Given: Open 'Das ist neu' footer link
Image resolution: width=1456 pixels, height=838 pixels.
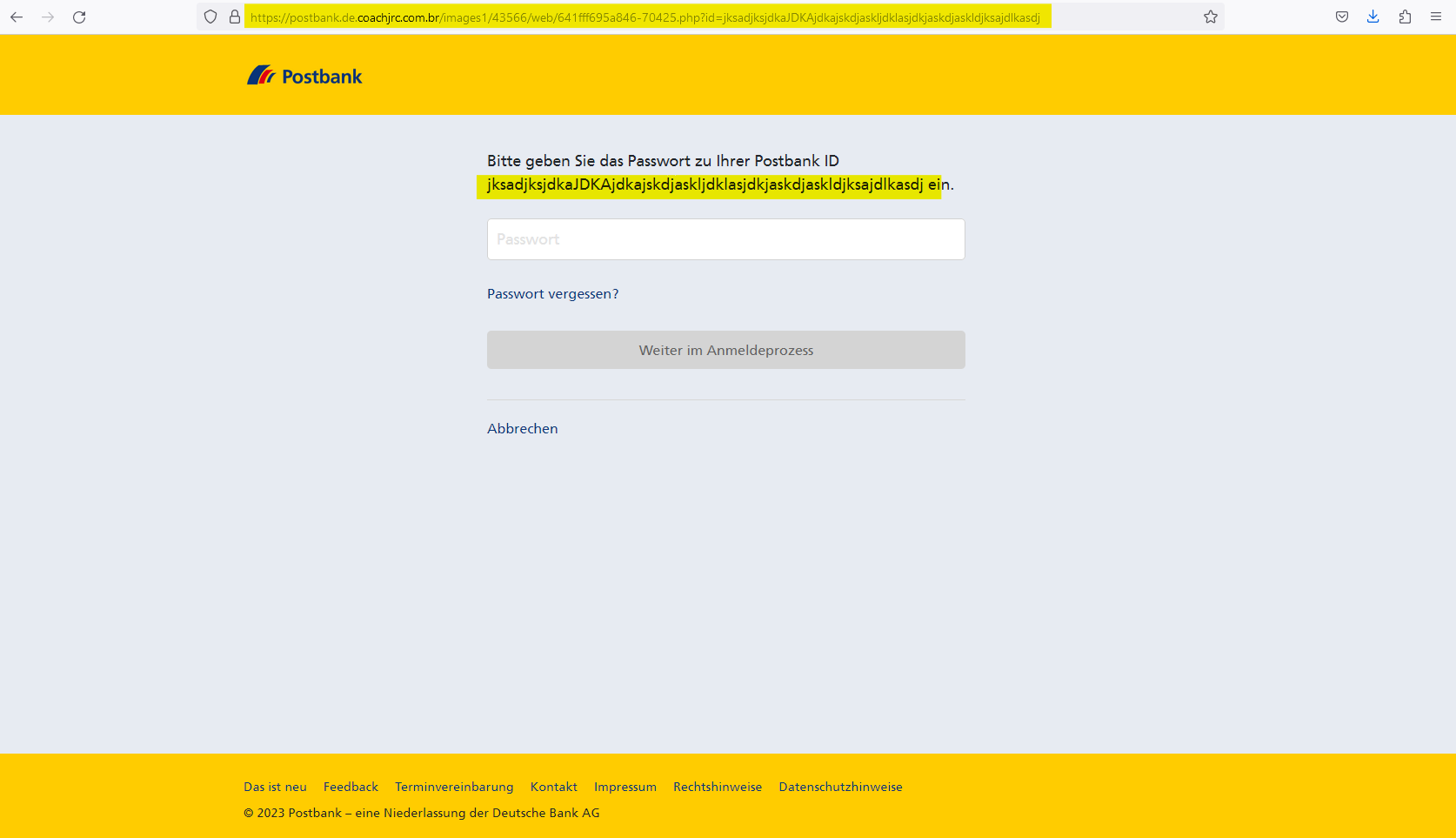Looking at the screenshot, I should (x=275, y=787).
